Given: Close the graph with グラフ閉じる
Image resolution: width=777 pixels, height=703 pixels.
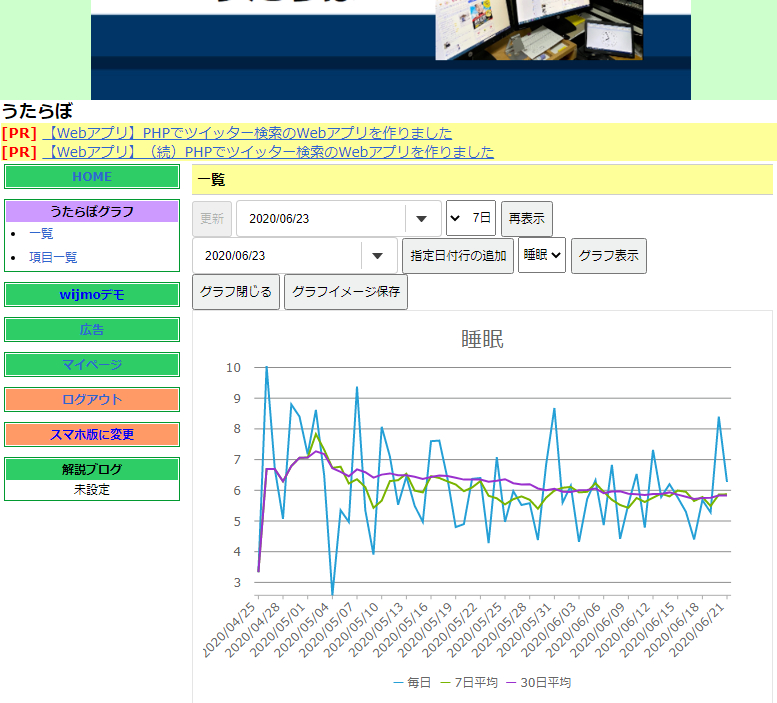Looking at the screenshot, I should click(236, 292).
